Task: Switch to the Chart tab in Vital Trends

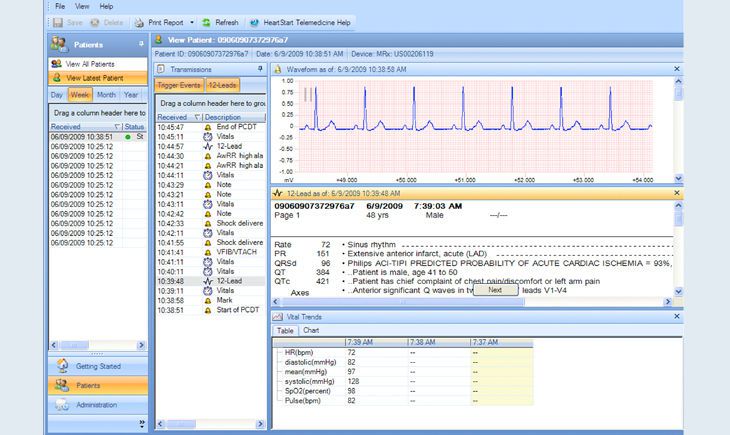Action: (311, 329)
